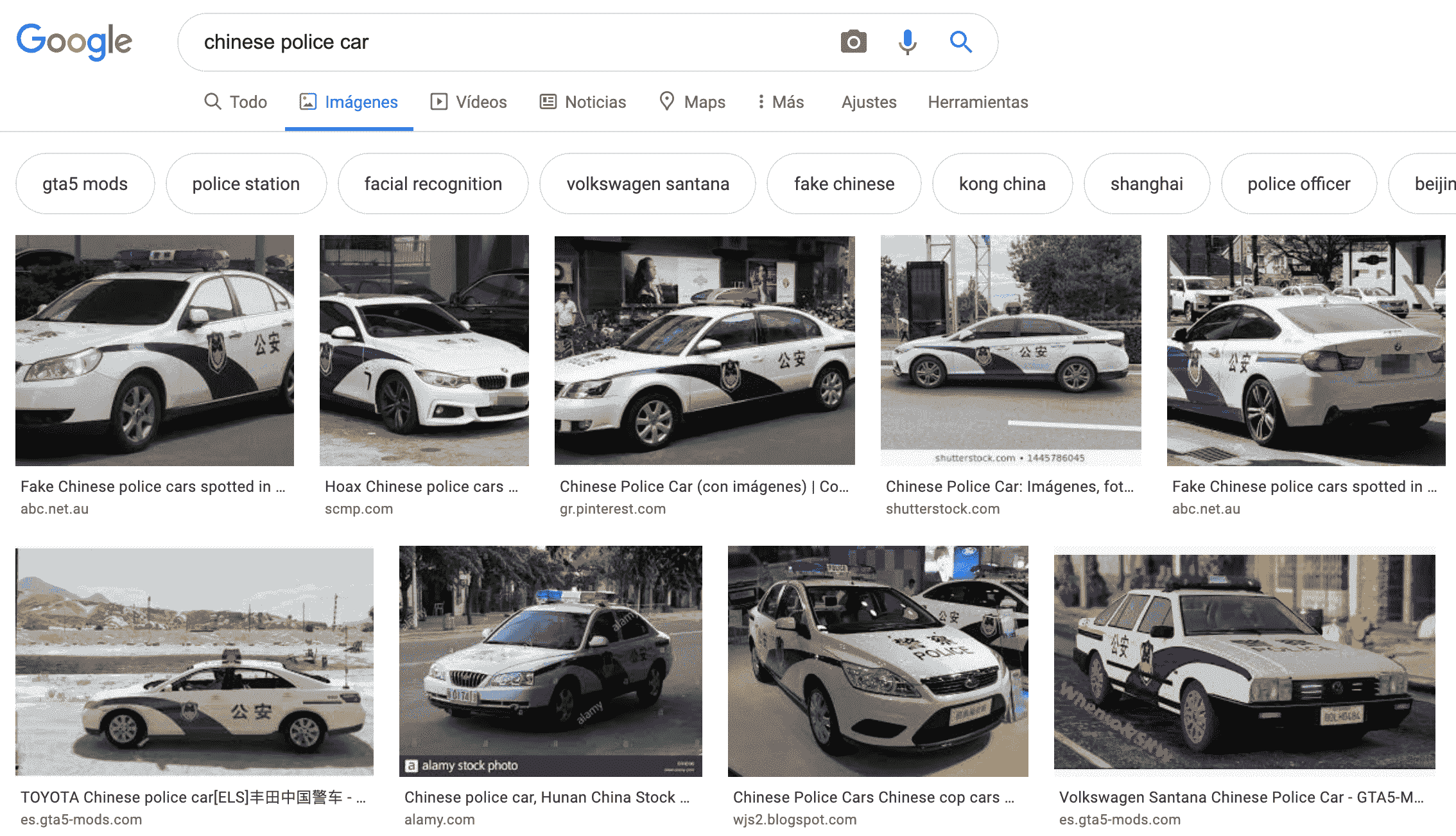
Task: Select the 'police station' filter chip
Action: tap(246, 184)
